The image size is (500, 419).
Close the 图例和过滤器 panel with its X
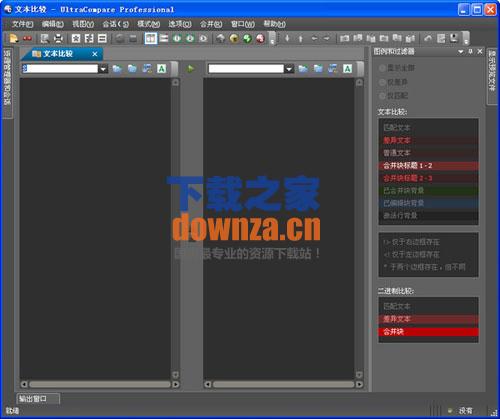pyautogui.click(x=480, y=51)
